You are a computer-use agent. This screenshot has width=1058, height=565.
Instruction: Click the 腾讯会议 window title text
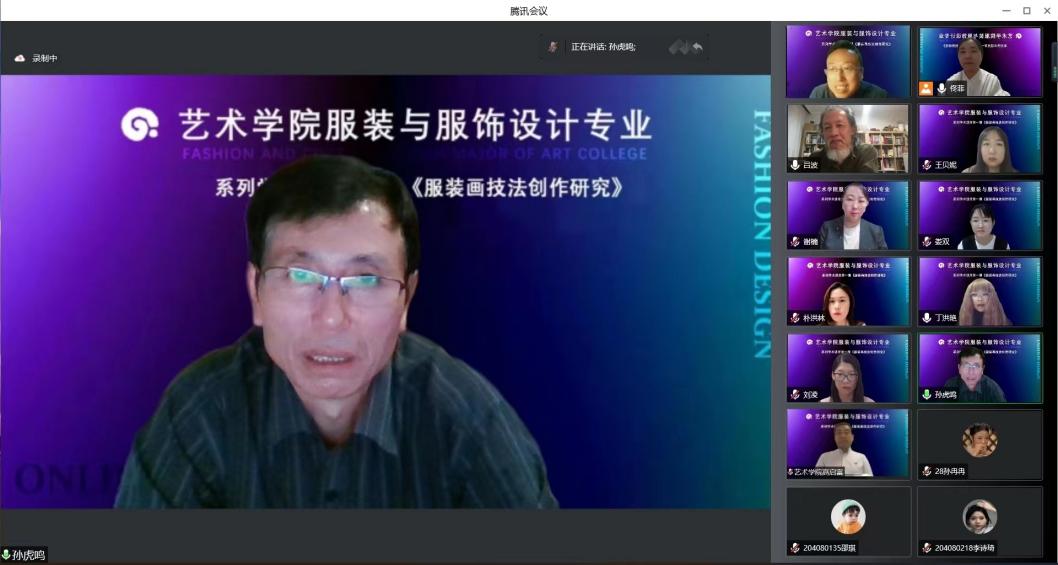point(528,10)
